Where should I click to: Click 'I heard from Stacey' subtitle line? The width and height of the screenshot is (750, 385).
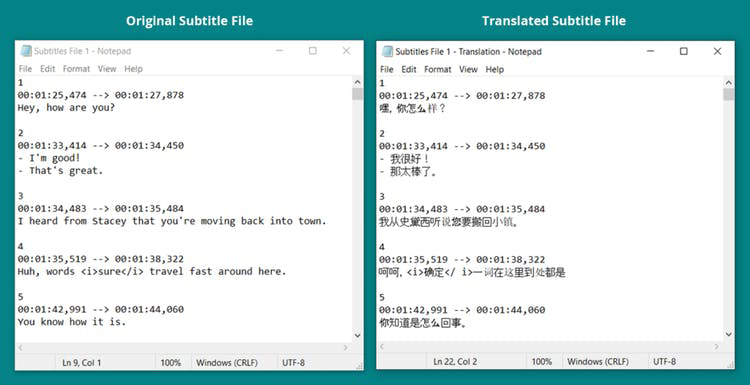[x=172, y=221]
